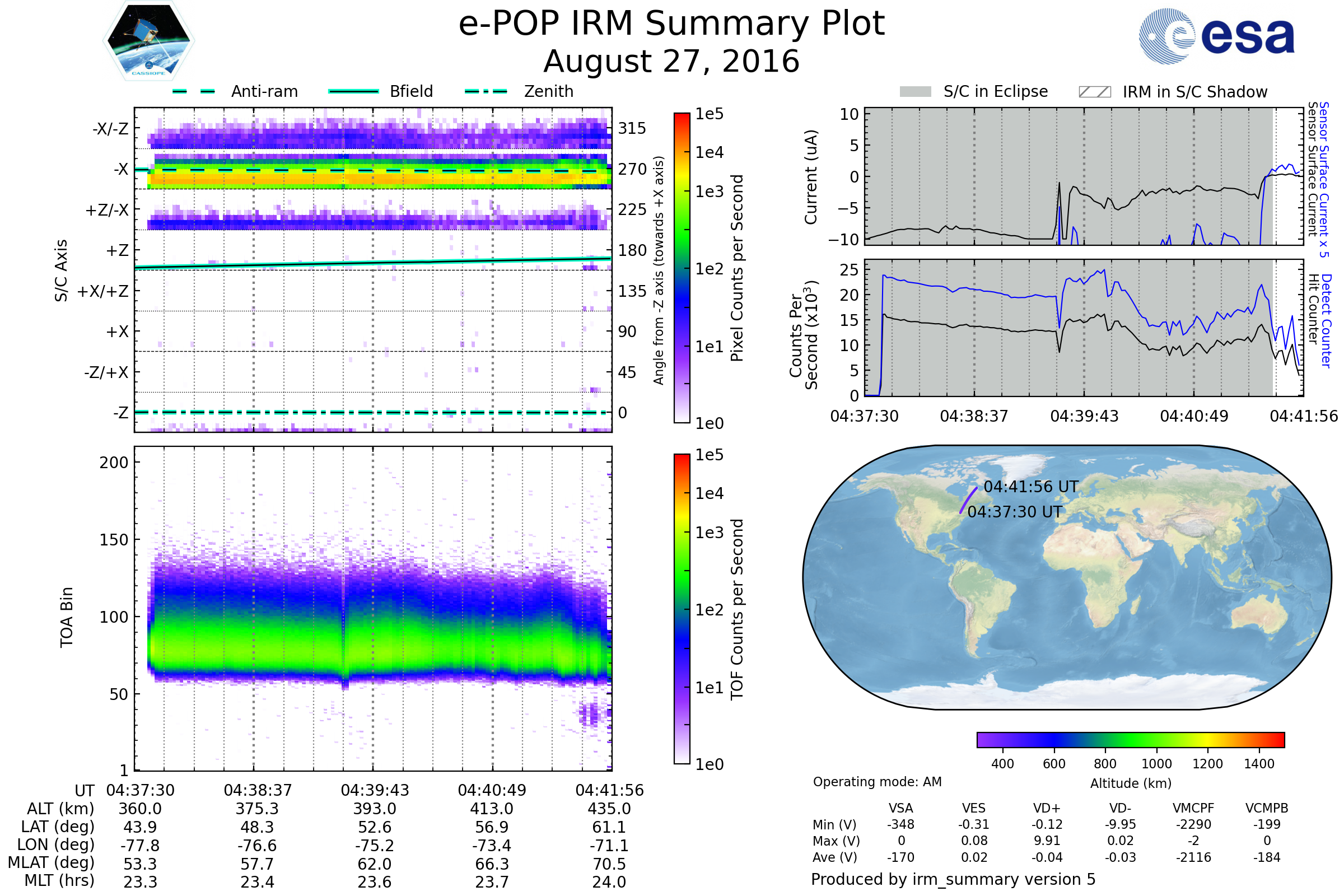Click the hatched IRM in S/C Shadow patch
Image resolution: width=1344 pixels, height=896 pixels.
[x=1094, y=92]
